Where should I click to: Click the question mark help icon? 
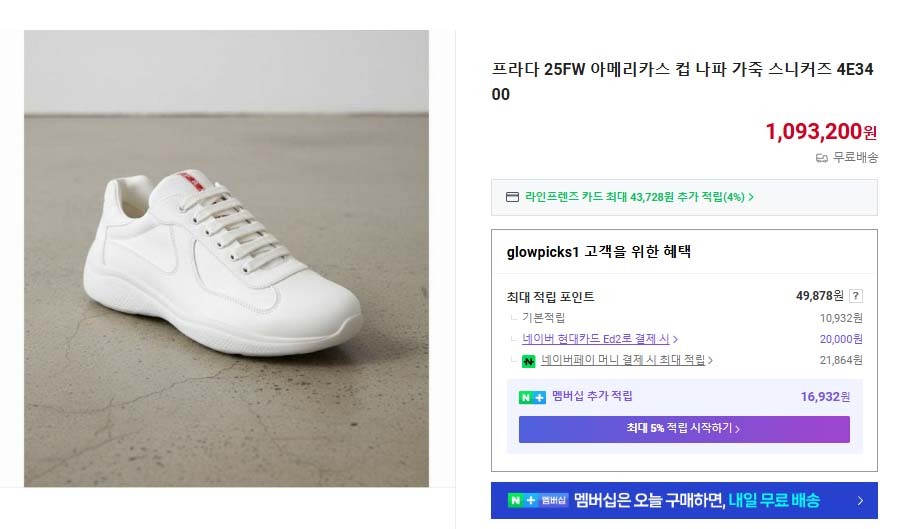coord(856,296)
